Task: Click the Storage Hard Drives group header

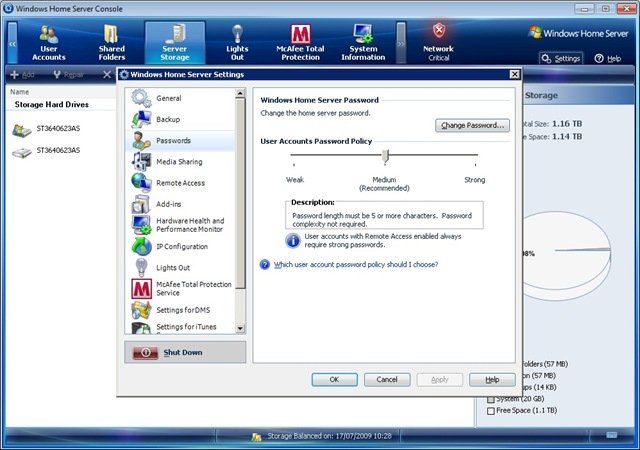Action: pos(52,105)
